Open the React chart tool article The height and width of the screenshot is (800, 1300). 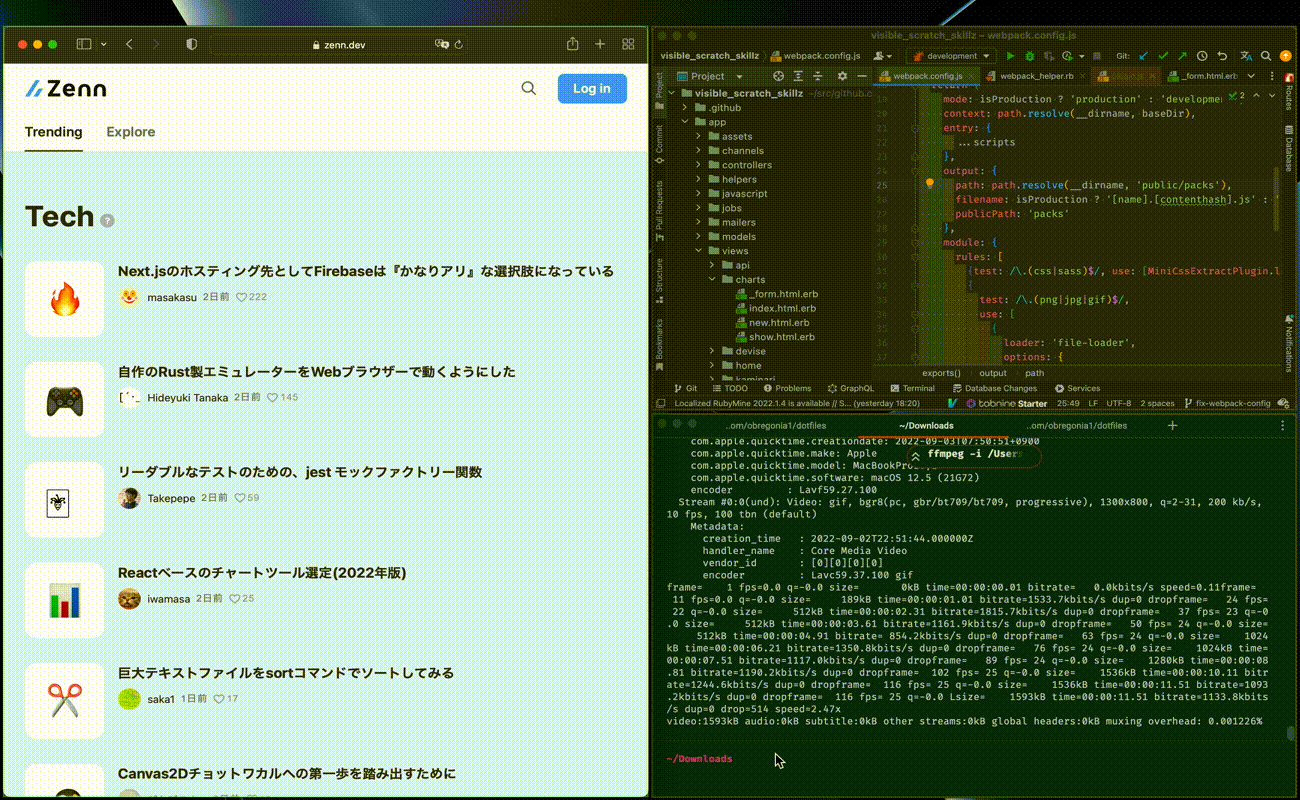tap(262, 573)
